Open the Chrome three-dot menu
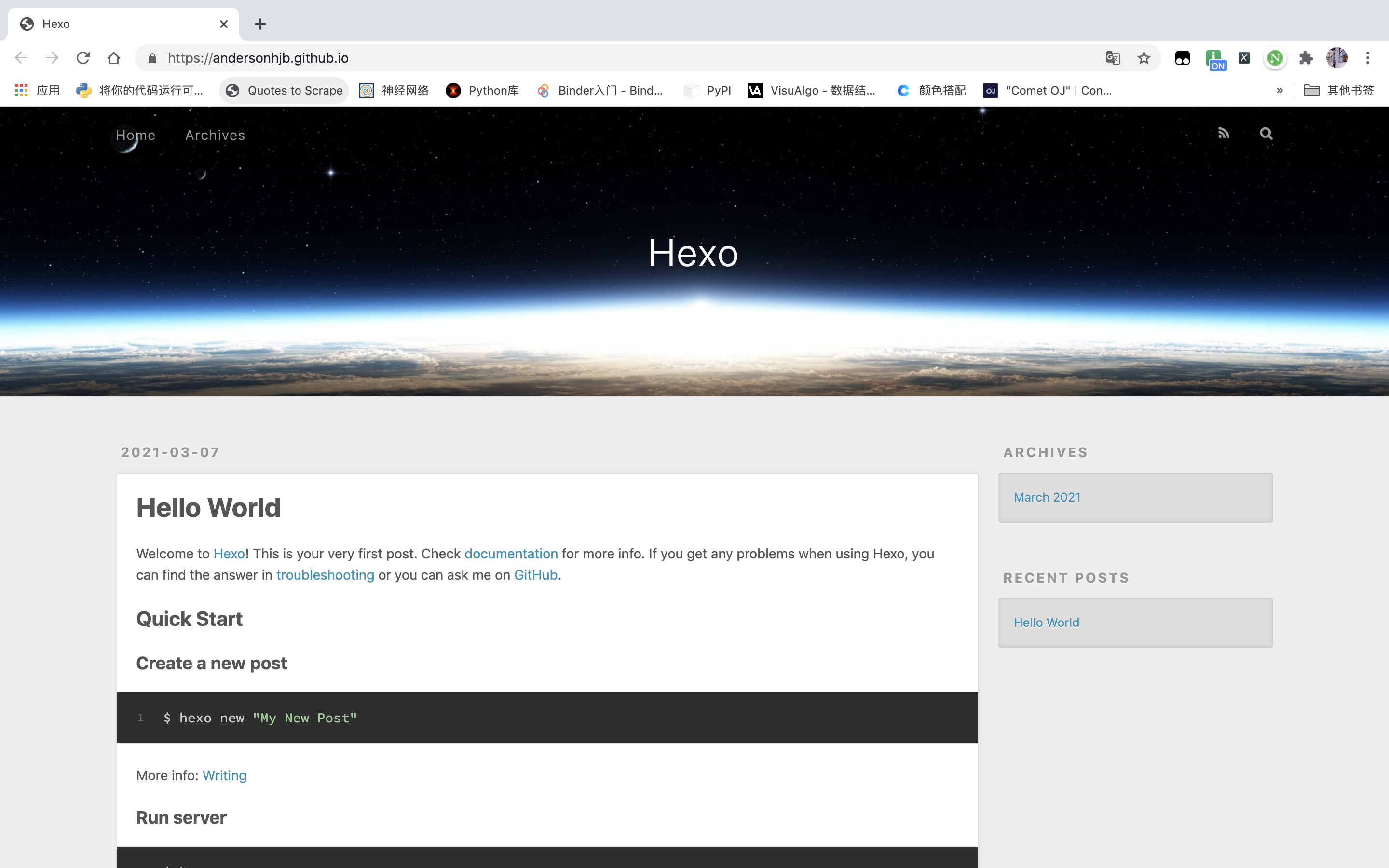The image size is (1389, 868). (1368, 58)
